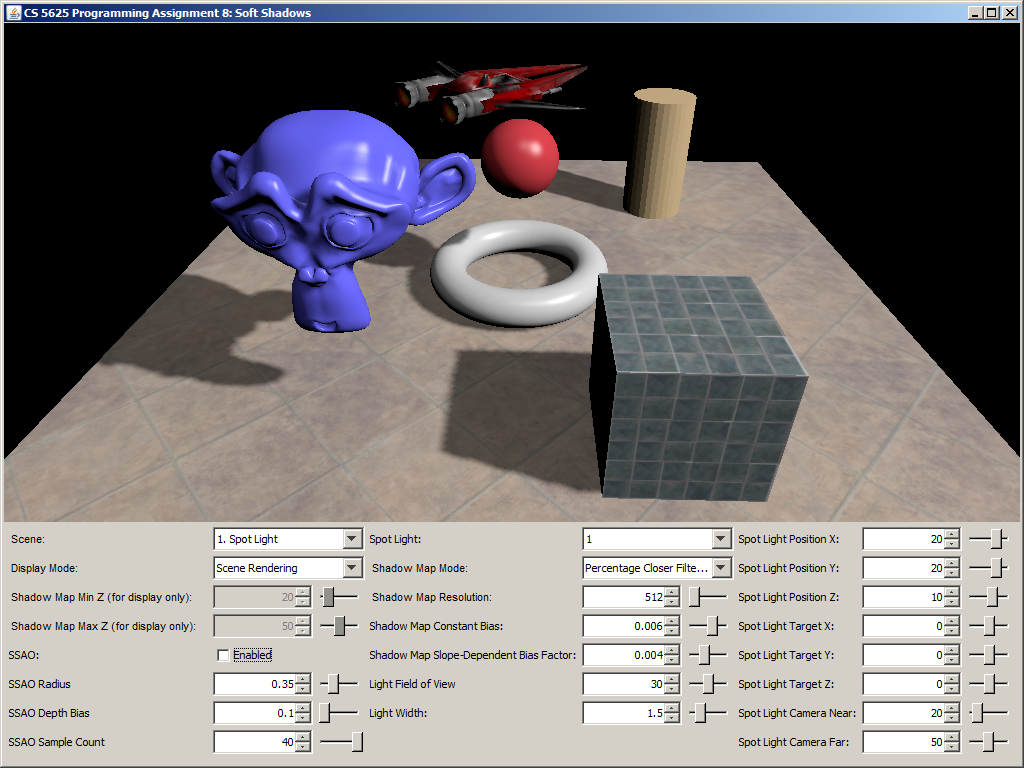Increment Spot Light Position X value
Screen dimensions: 1024x768
click(x=951, y=534)
